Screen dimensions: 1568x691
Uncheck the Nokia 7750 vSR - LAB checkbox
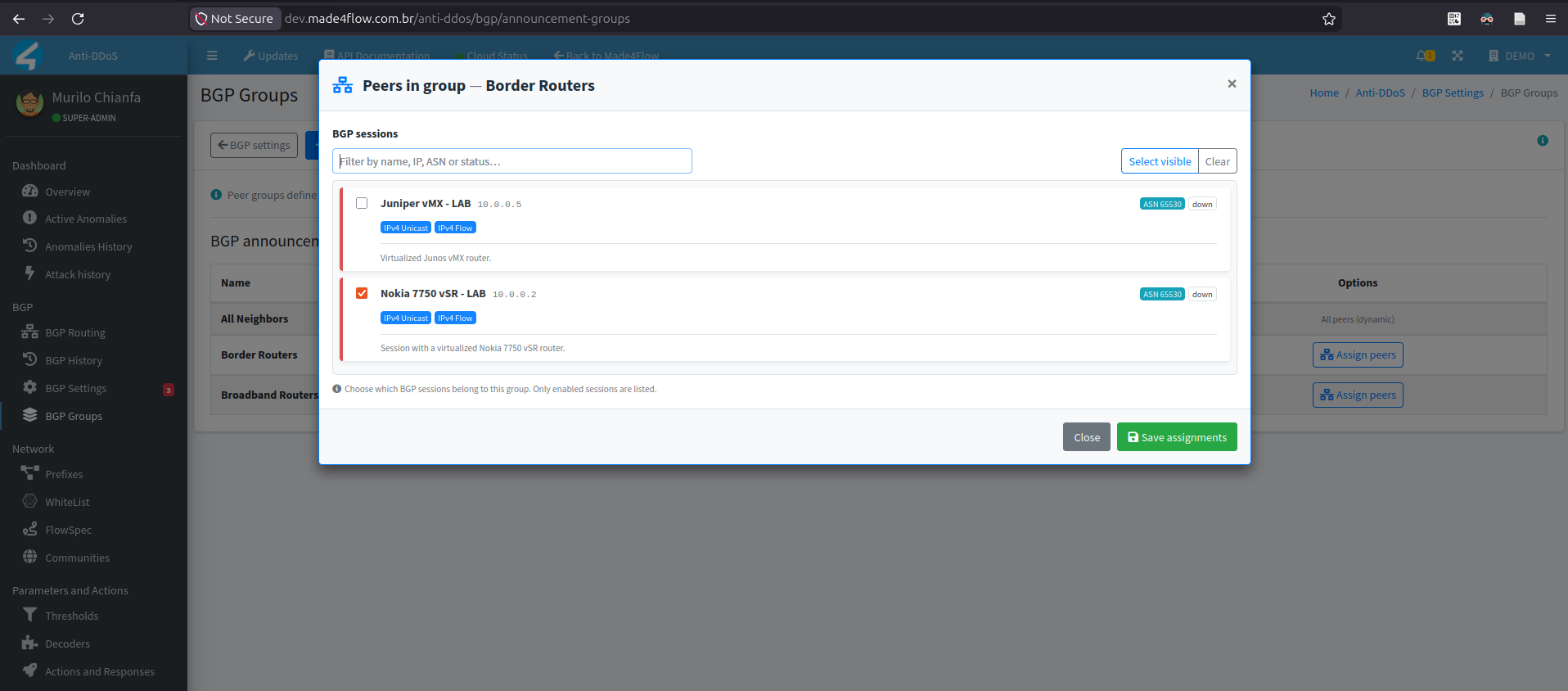[x=362, y=293]
